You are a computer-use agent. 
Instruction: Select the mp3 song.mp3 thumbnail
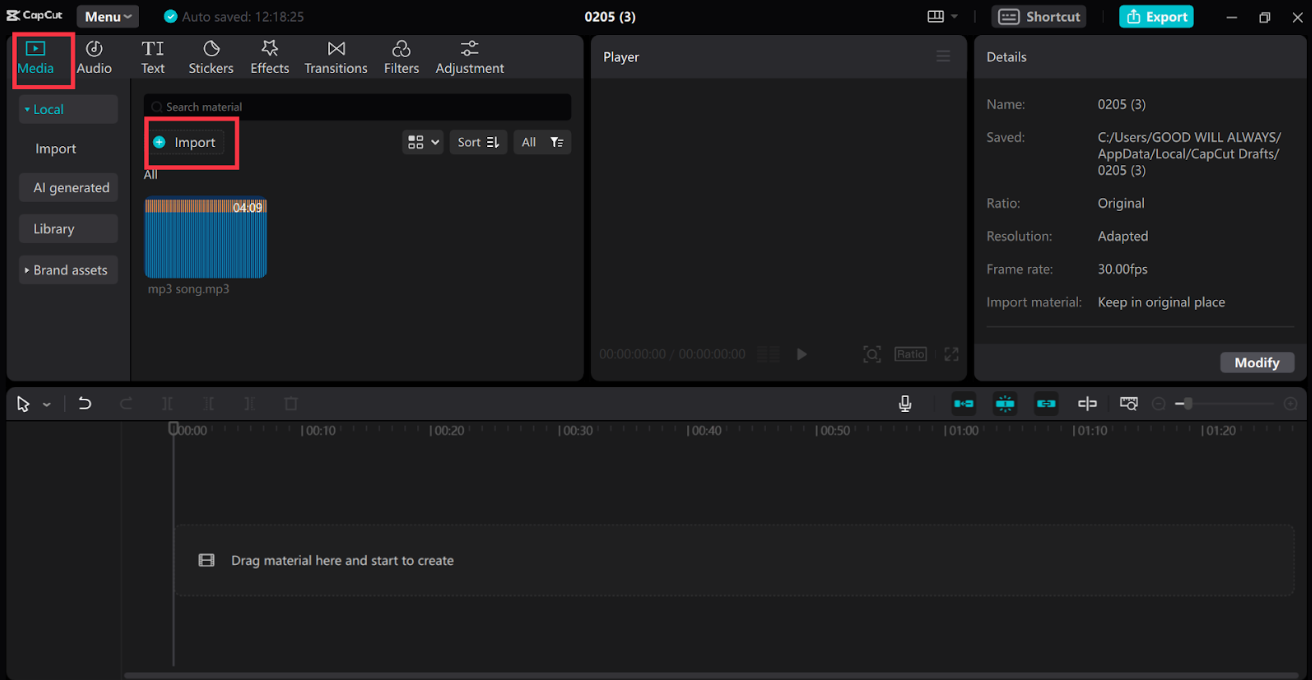pos(205,238)
